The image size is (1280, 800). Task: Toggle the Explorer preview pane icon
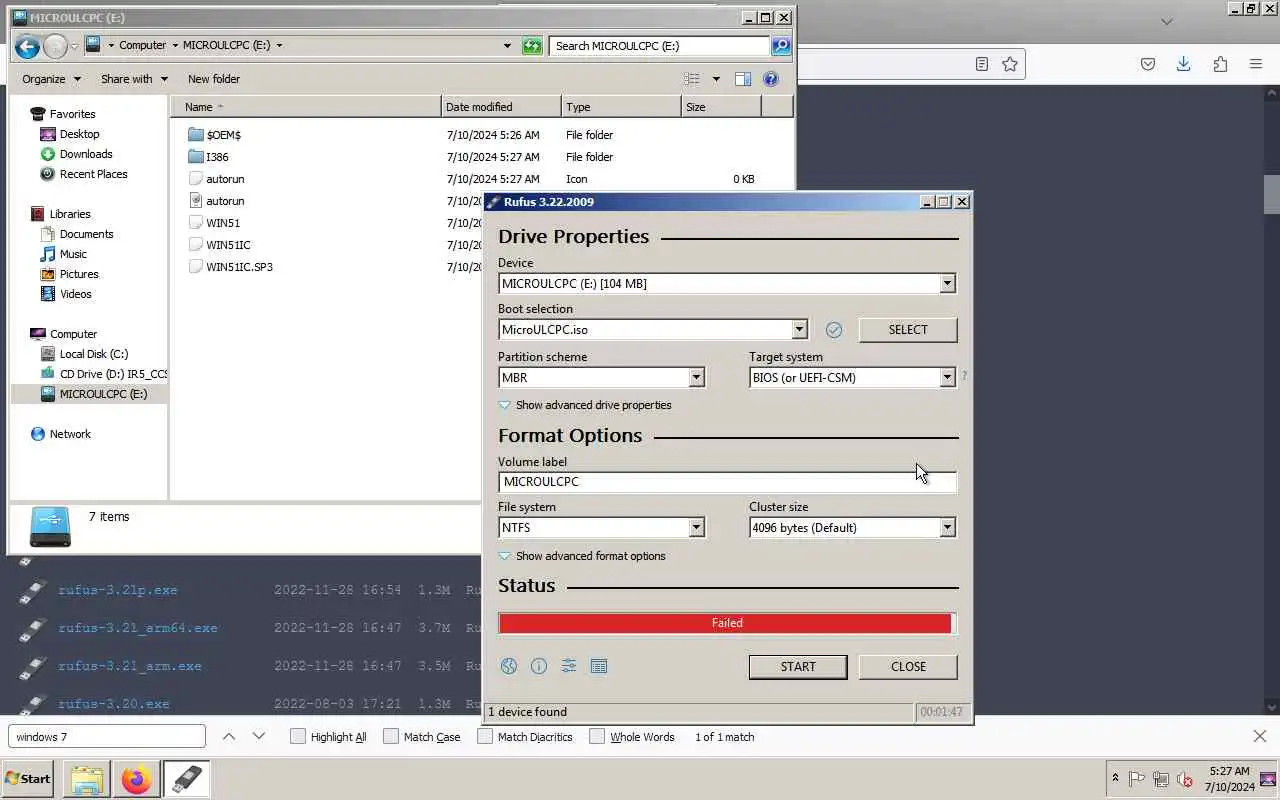pyautogui.click(x=743, y=79)
